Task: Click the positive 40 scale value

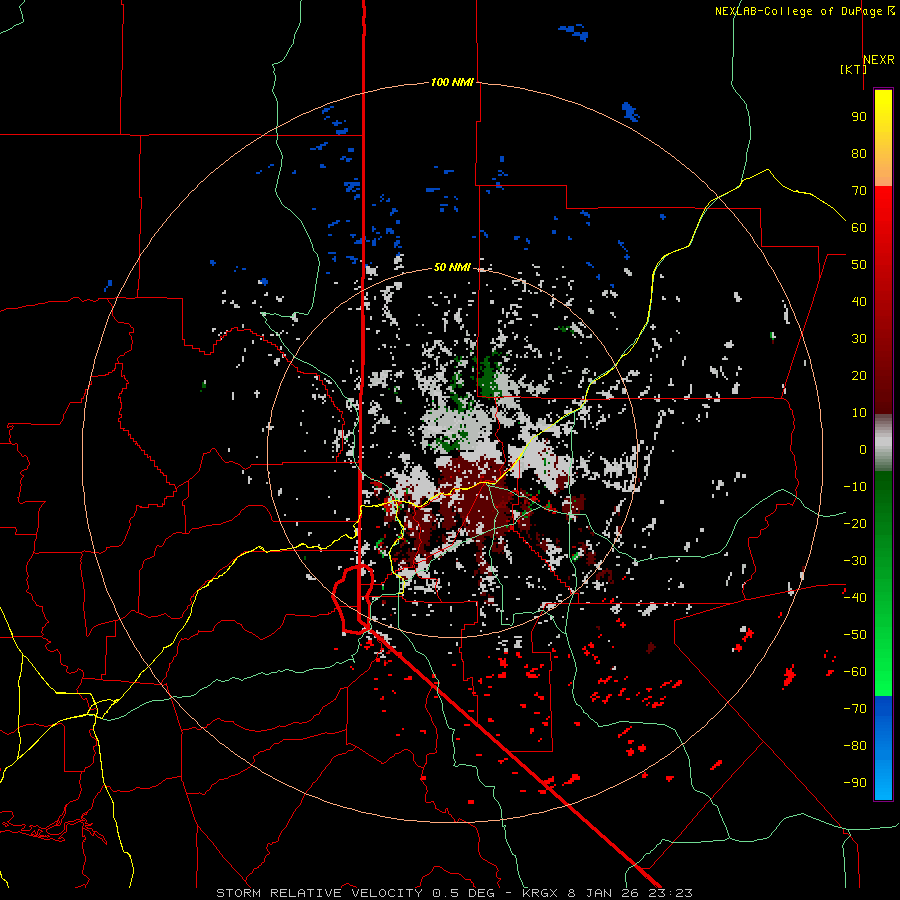Action: (x=859, y=302)
